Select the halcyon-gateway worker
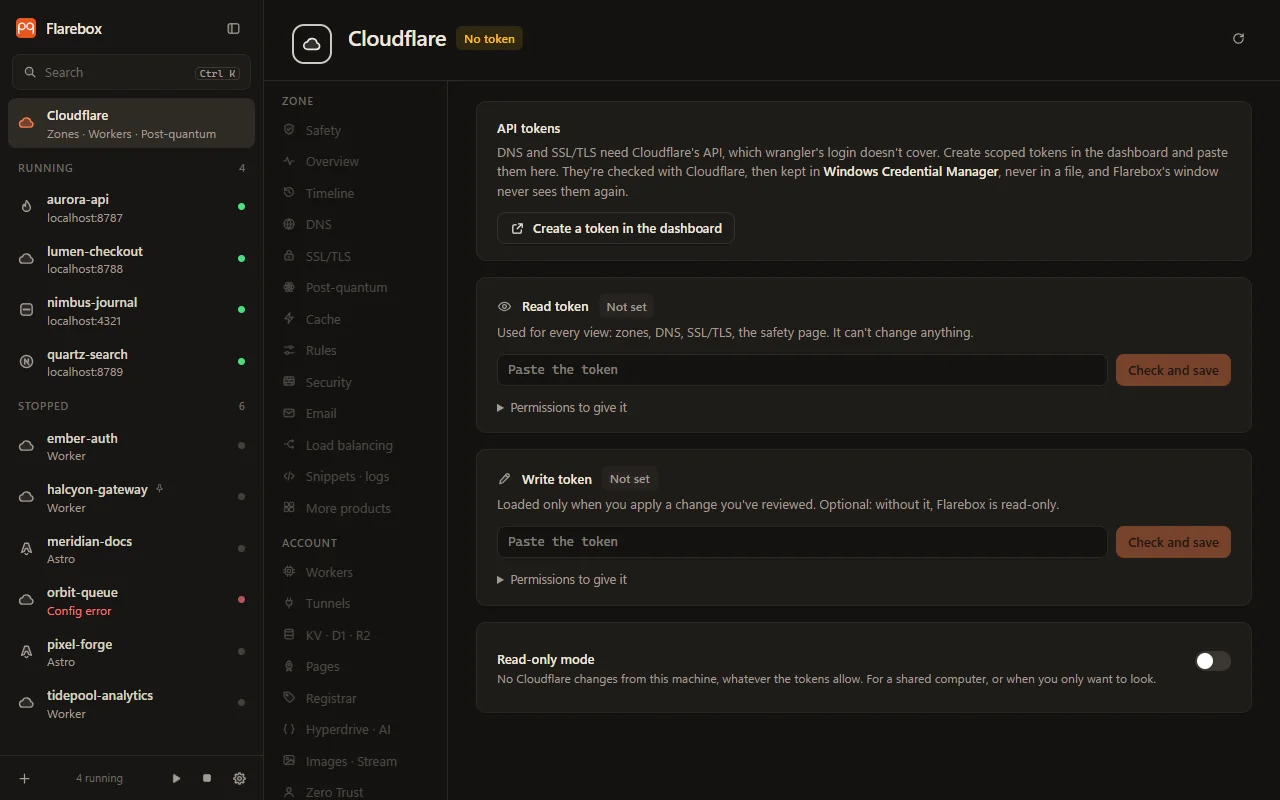Viewport: 1280px width, 800px height. (x=131, y=498)
